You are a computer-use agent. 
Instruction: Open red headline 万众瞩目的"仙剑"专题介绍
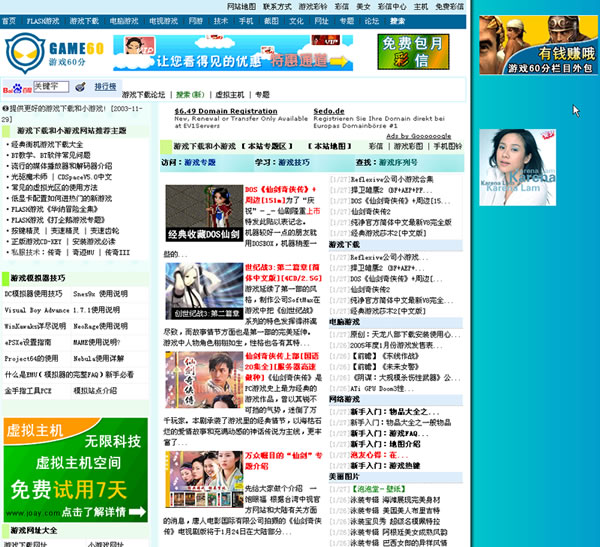pyautogui.click(x=283, y=461)
